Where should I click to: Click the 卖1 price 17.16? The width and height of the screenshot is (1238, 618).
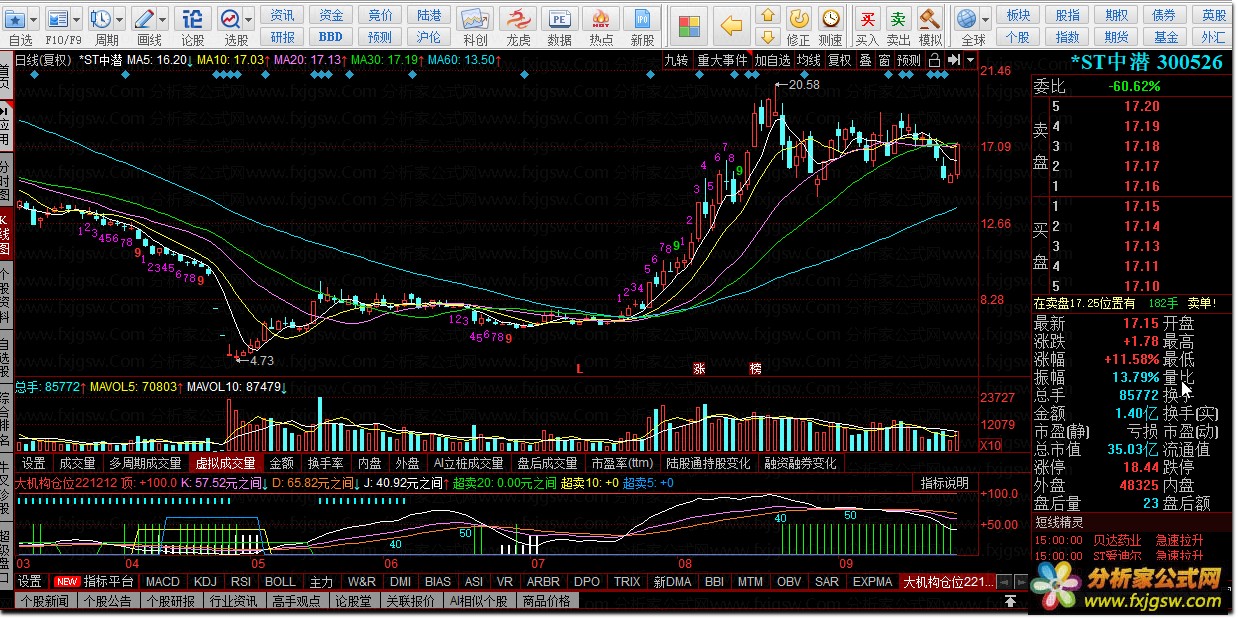1141,186
